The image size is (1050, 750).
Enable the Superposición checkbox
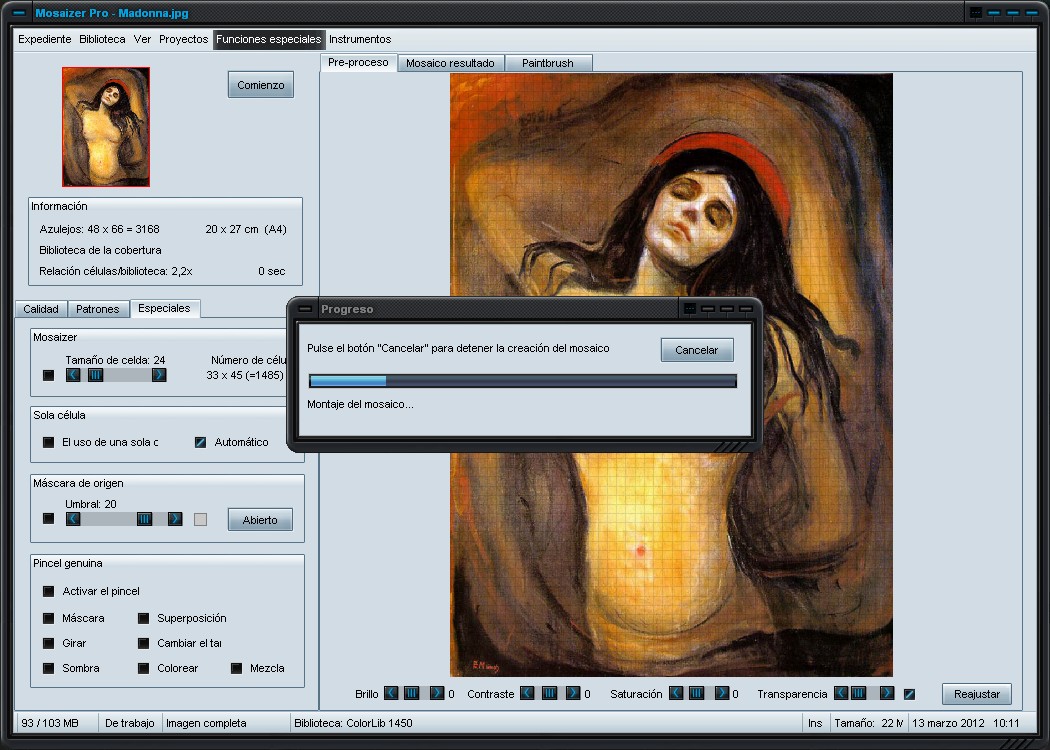(x=143, y=618)
